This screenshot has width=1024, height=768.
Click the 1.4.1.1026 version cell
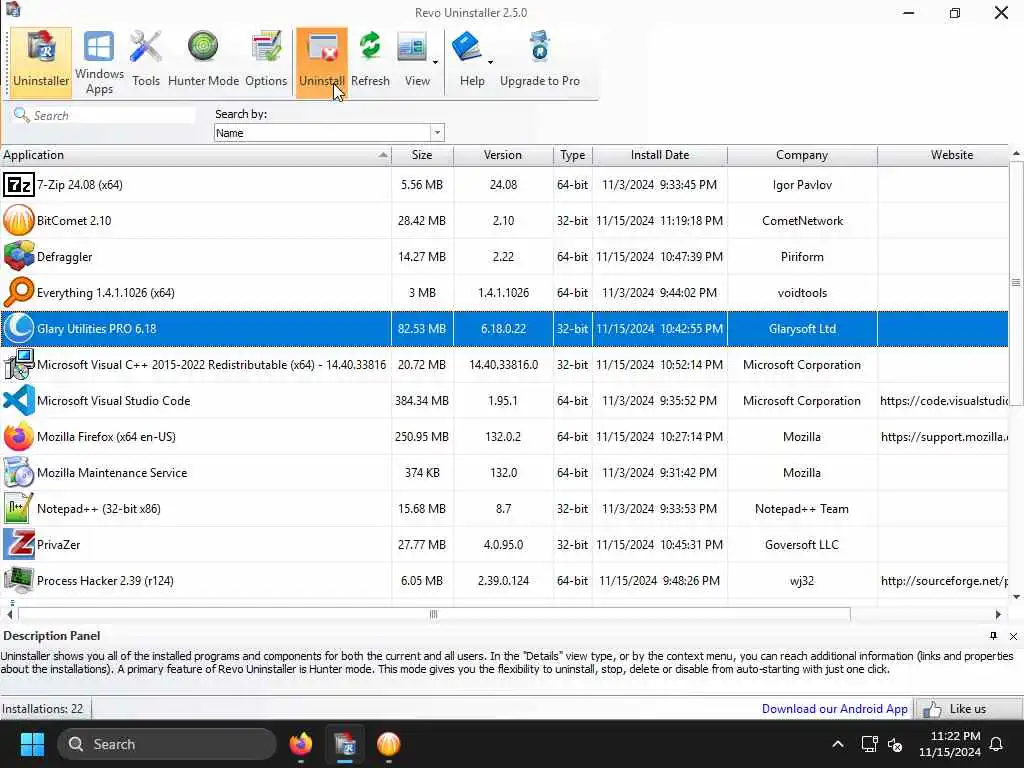pos(503,293)
